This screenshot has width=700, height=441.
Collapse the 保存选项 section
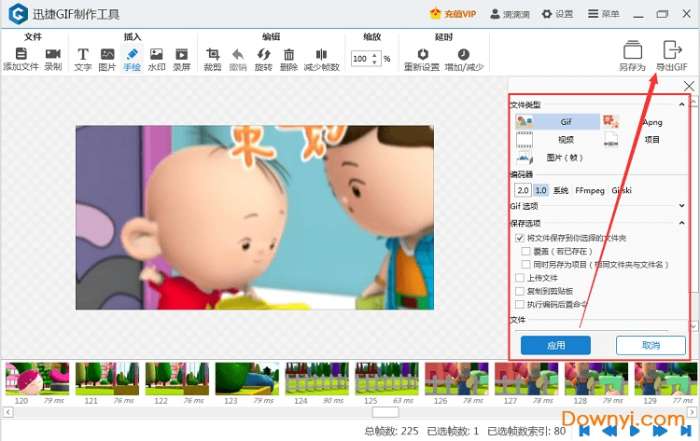click(683, 223)
